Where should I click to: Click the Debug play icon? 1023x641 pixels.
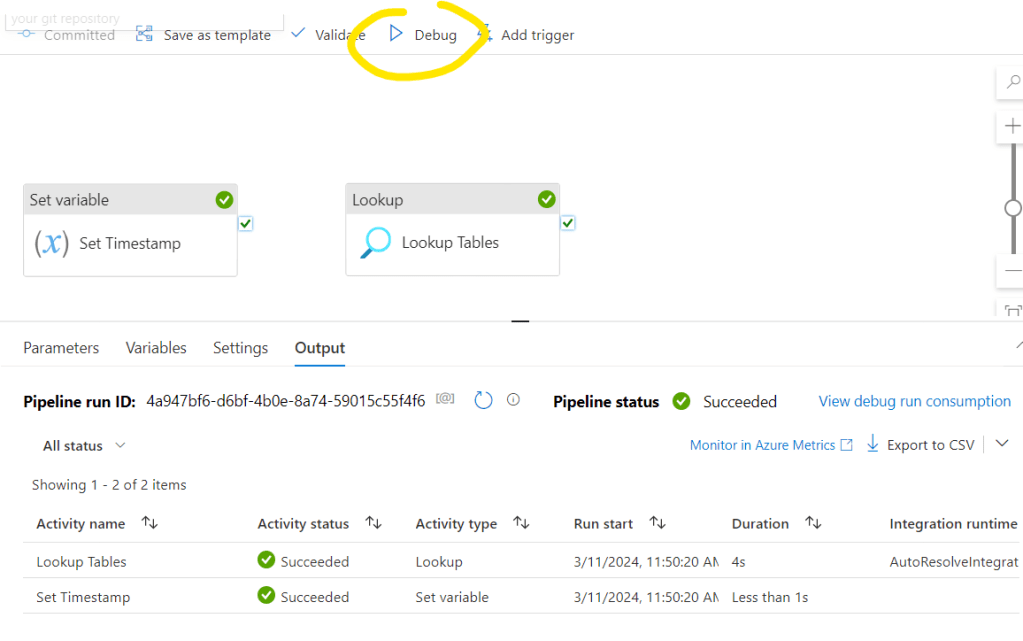(396, 34)
